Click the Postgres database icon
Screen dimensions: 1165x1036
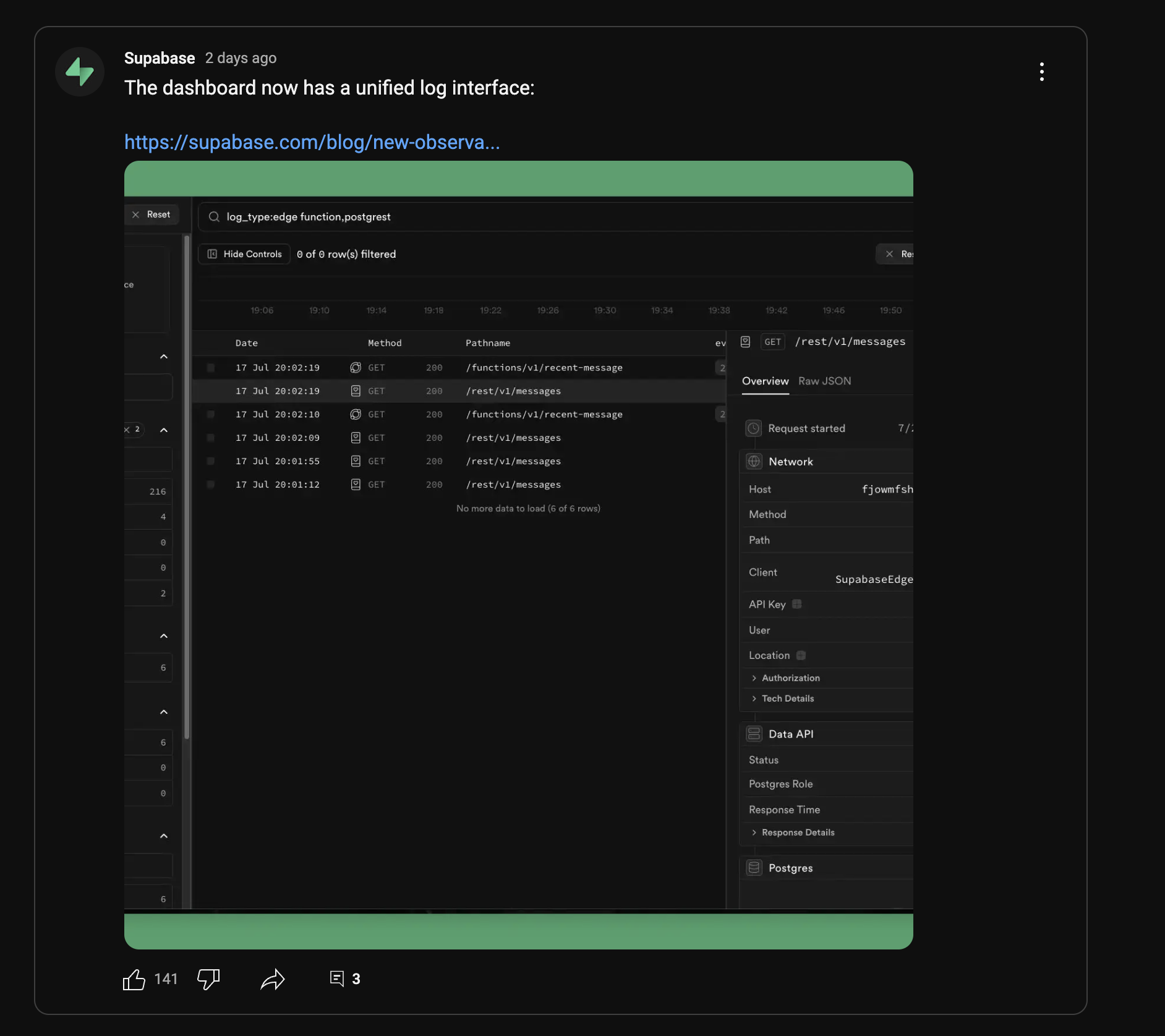point(754,868)
